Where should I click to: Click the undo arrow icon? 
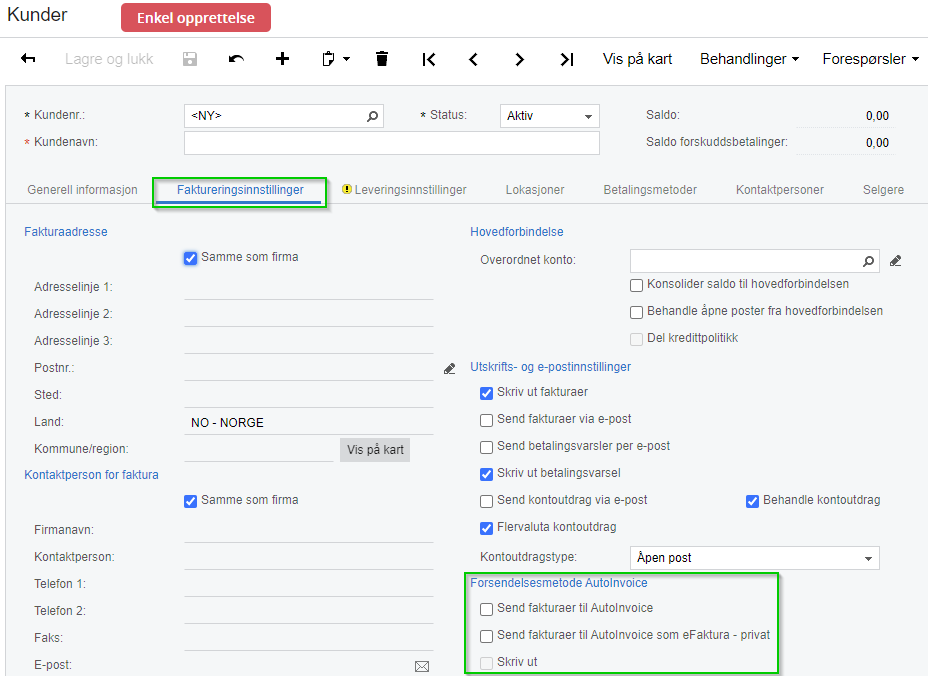[236, 59]
